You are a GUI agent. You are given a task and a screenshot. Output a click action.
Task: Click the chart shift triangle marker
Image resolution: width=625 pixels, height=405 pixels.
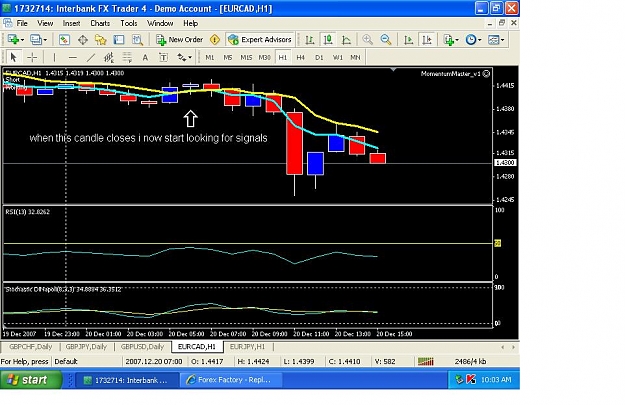[393, 70]
